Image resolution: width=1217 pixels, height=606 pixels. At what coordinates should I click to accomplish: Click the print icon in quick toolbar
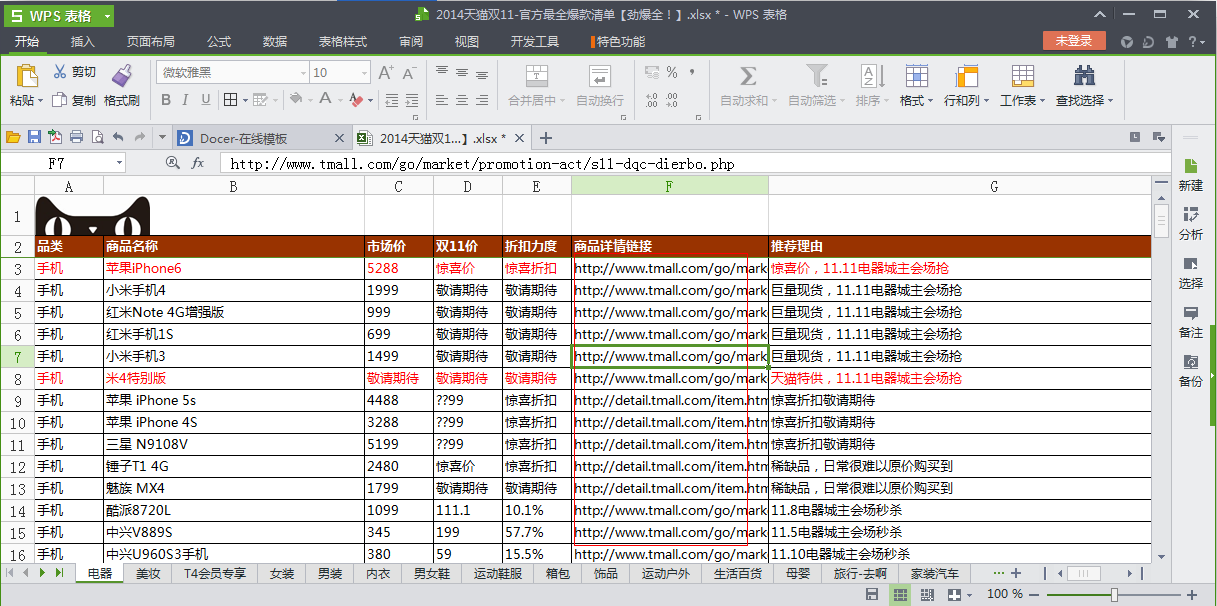click(76, 137)
